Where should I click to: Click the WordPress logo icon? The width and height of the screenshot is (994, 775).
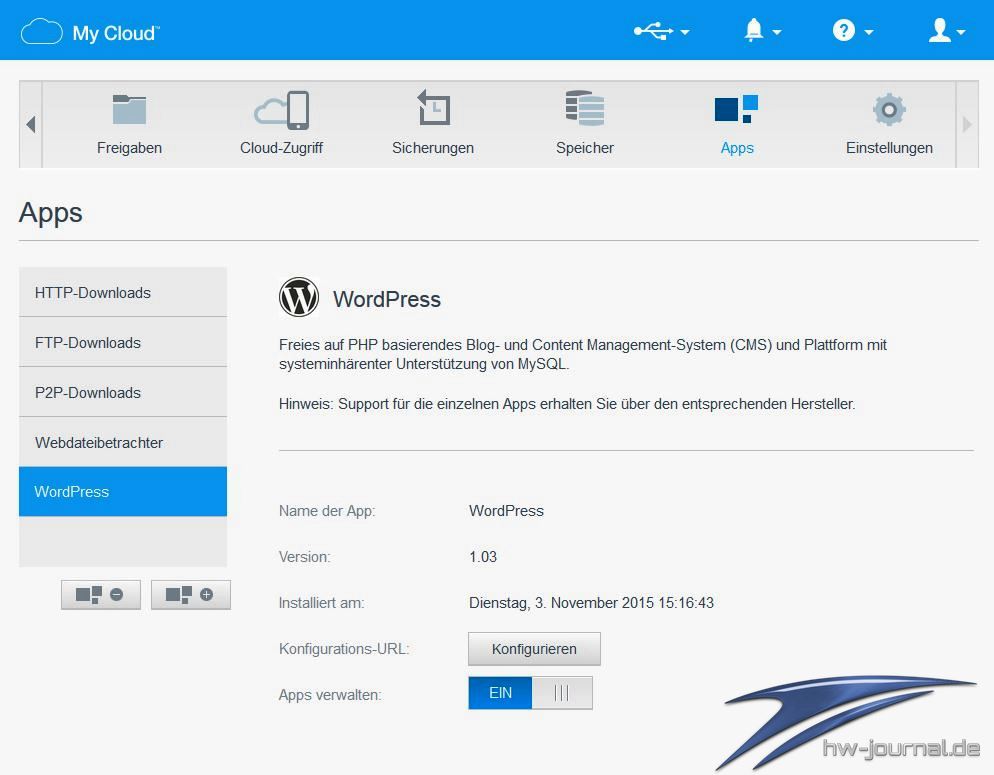point(298,298)
